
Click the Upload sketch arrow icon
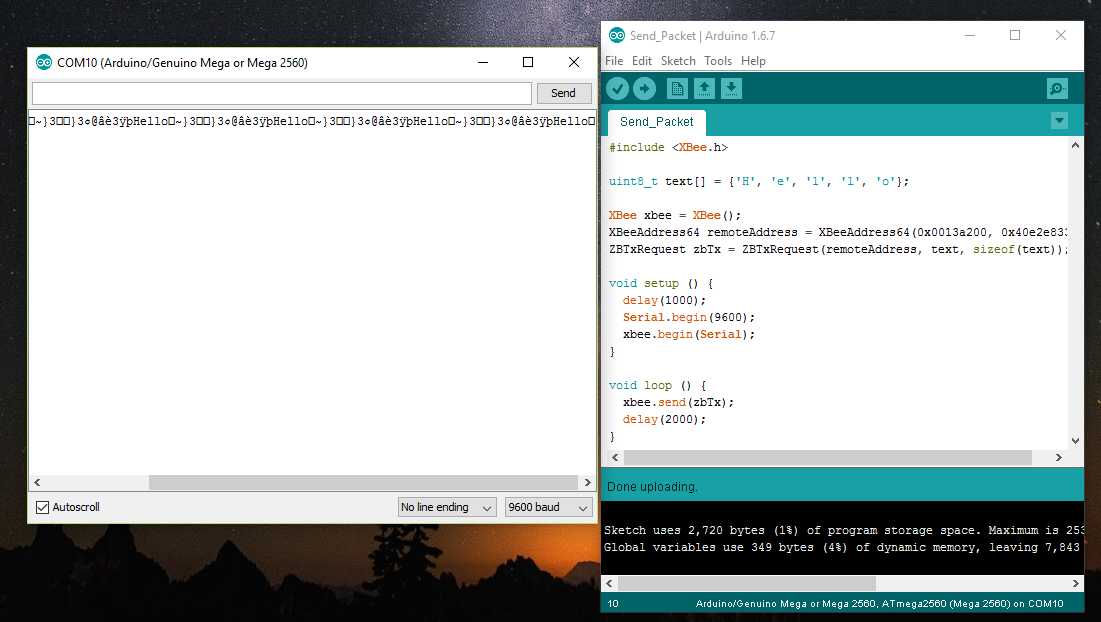[644, 88]
